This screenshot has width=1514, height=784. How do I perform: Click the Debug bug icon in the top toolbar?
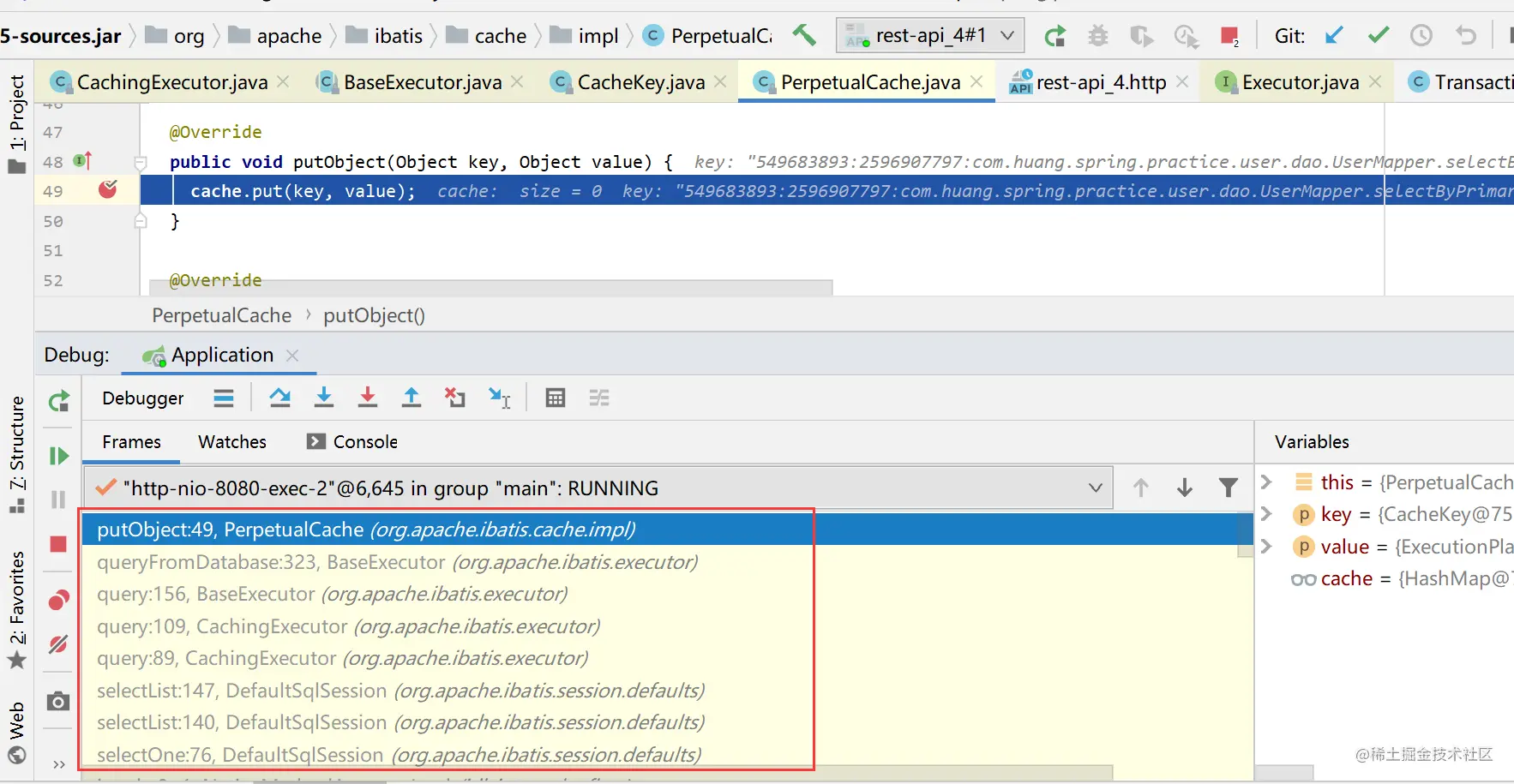(1098, 36)
